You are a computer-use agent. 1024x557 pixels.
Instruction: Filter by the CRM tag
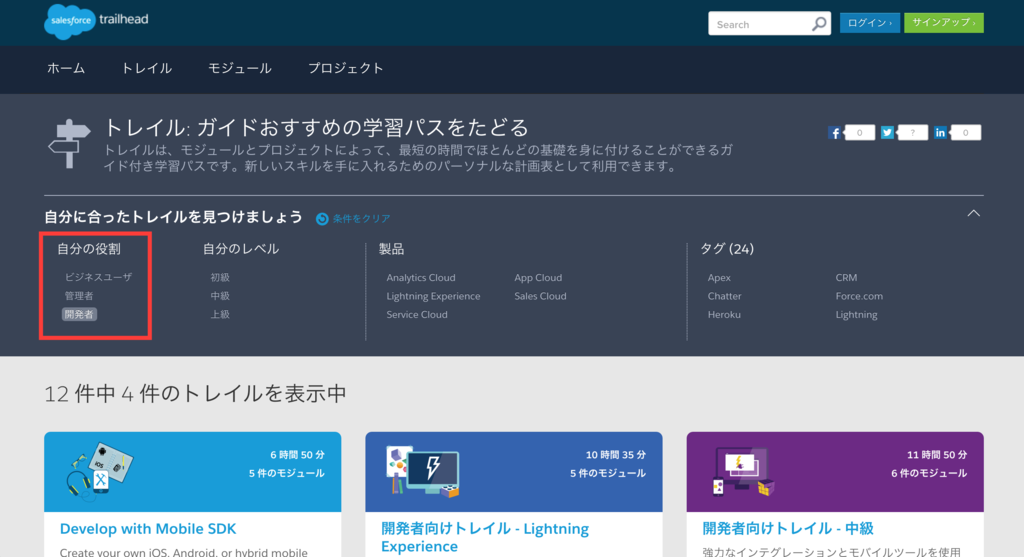846,278
